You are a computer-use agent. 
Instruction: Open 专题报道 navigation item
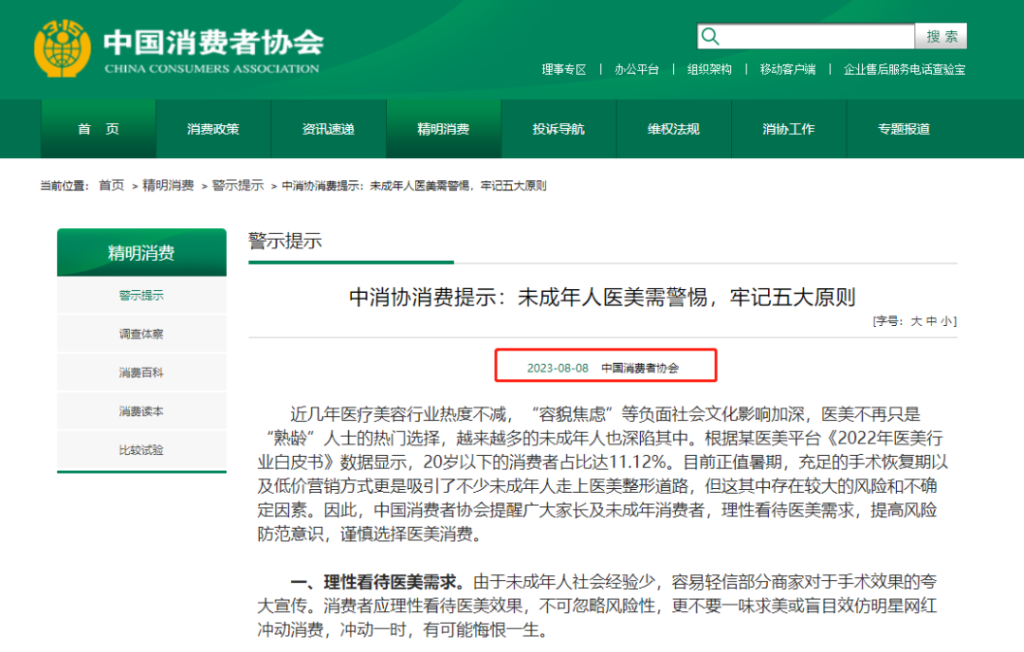click(903, 129)
